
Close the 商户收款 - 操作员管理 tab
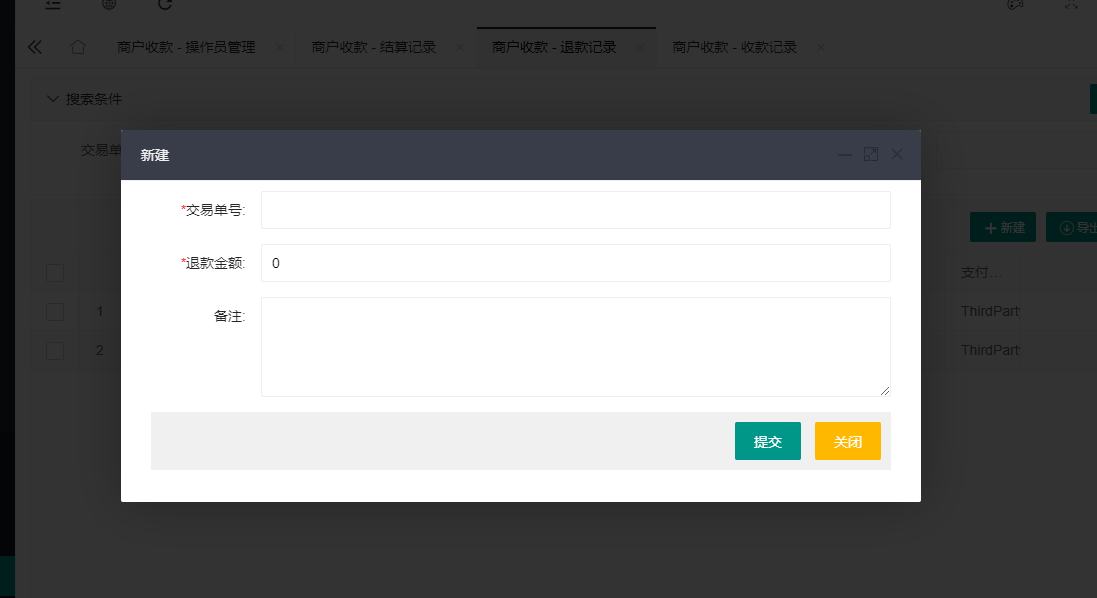[278, 46]
